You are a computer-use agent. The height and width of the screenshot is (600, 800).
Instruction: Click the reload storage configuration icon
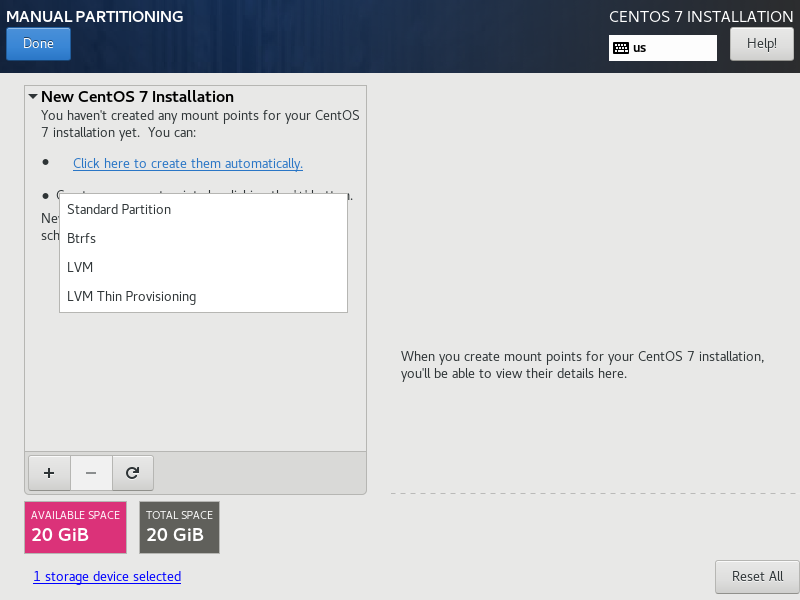133,473
